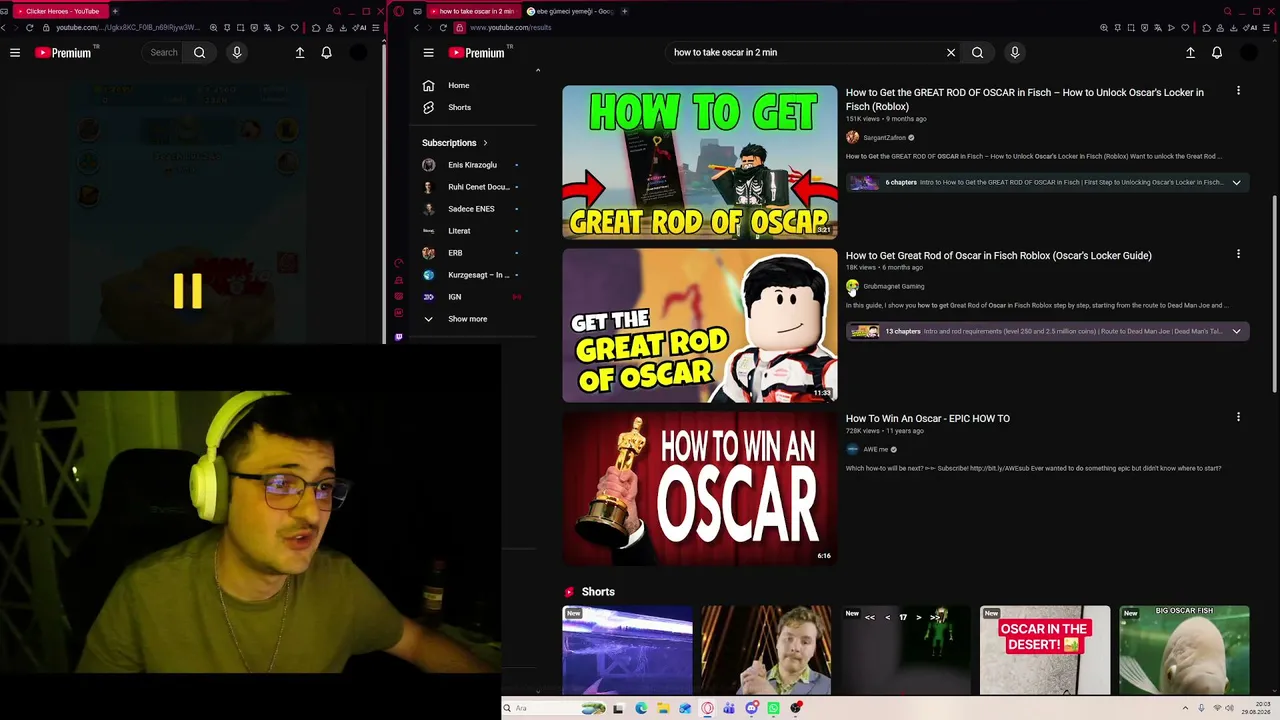Expand the 6 chapters dropdown
Image resolution: width=1280 pixels, height=720 pixels.
[x=1236, y=183]
